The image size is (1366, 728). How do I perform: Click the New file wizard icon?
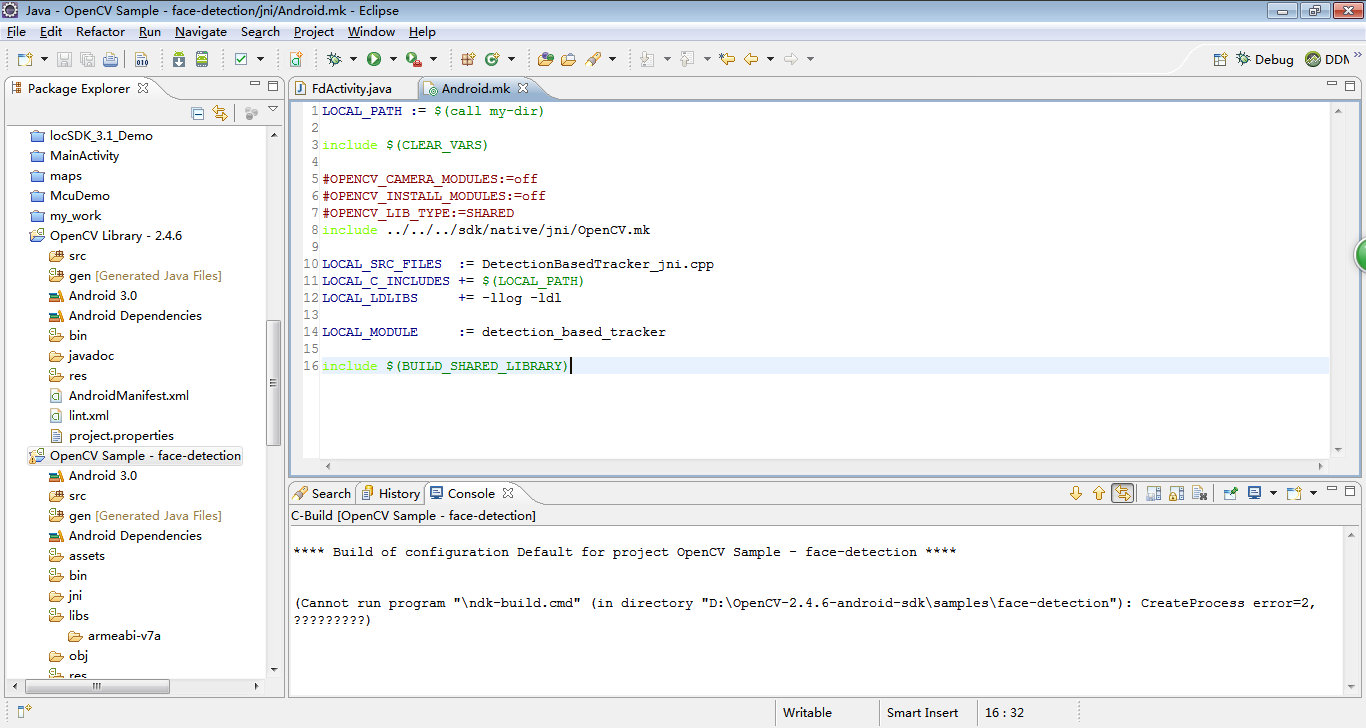24,59
